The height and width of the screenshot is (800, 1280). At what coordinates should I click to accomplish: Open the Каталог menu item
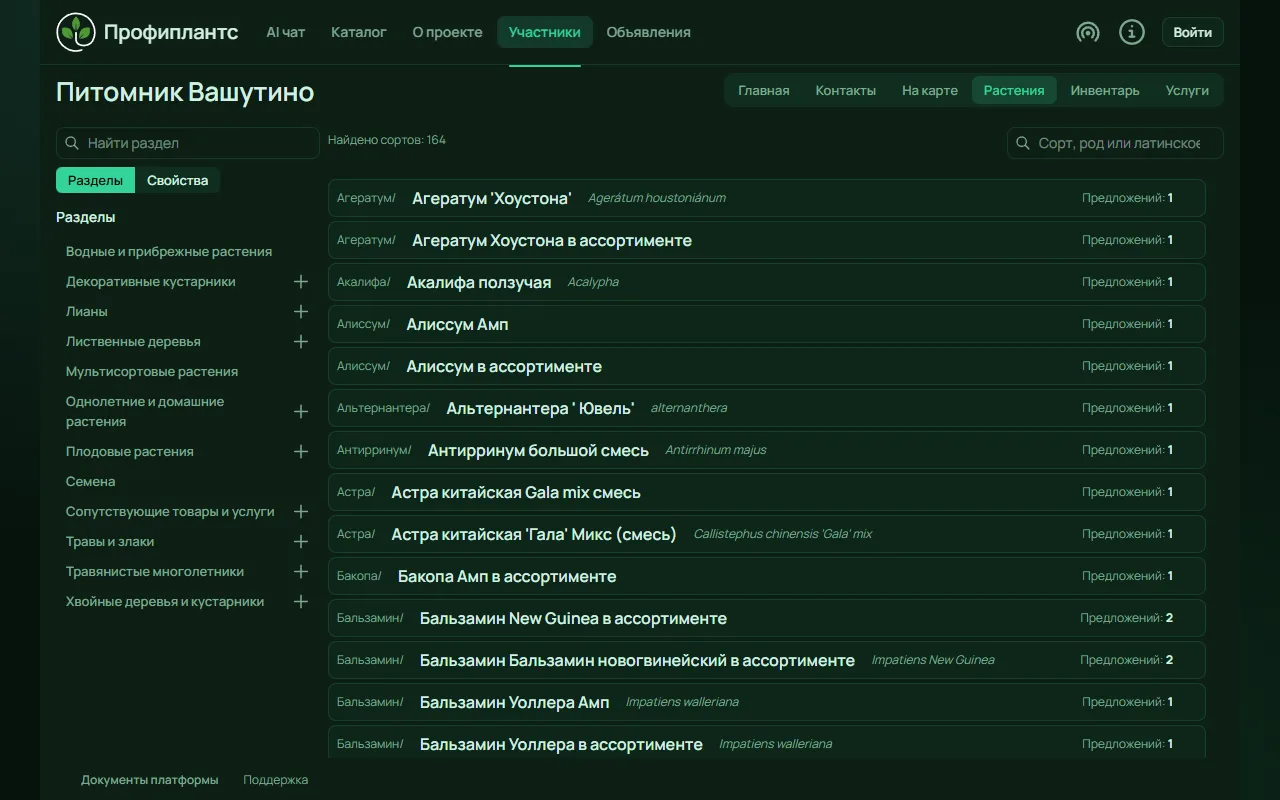(x=359, y=32)
